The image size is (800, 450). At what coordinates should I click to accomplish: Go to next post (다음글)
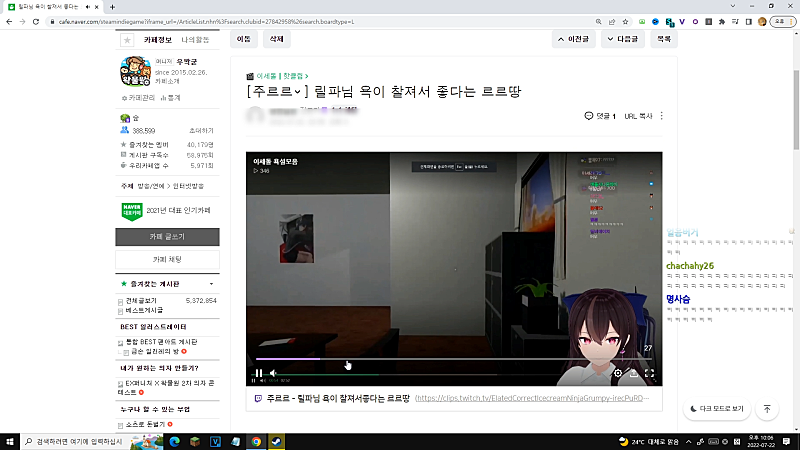[622, 39]
